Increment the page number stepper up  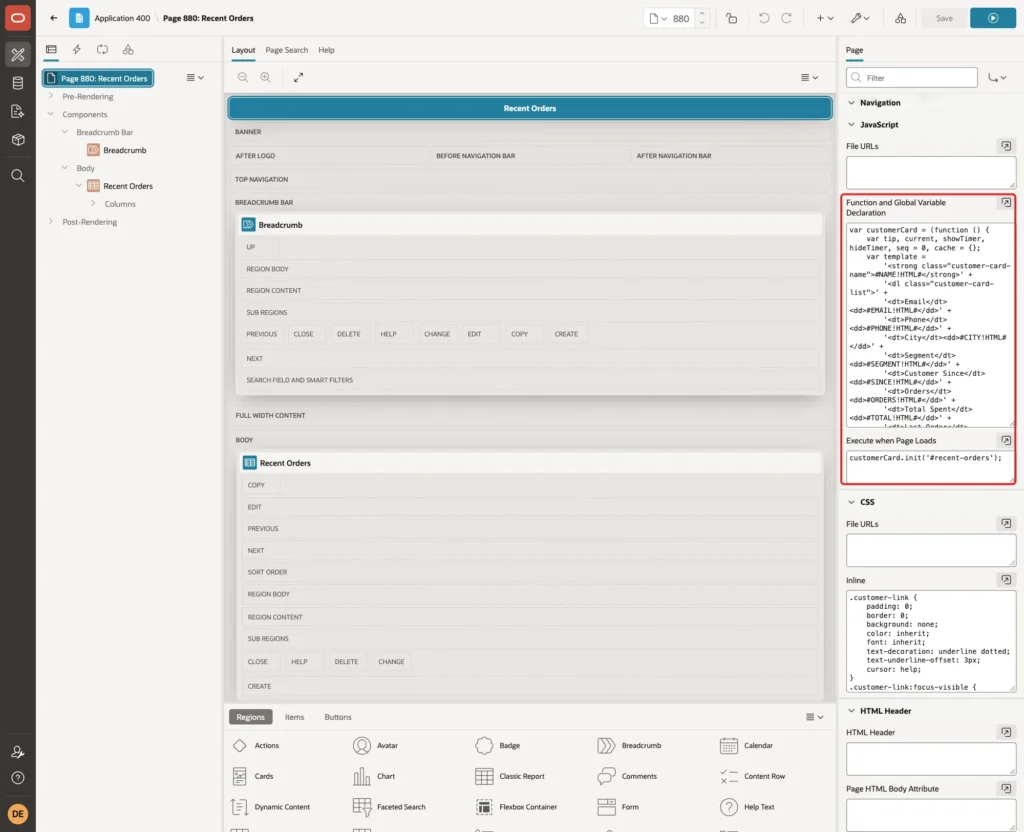[x=702, y=14]
